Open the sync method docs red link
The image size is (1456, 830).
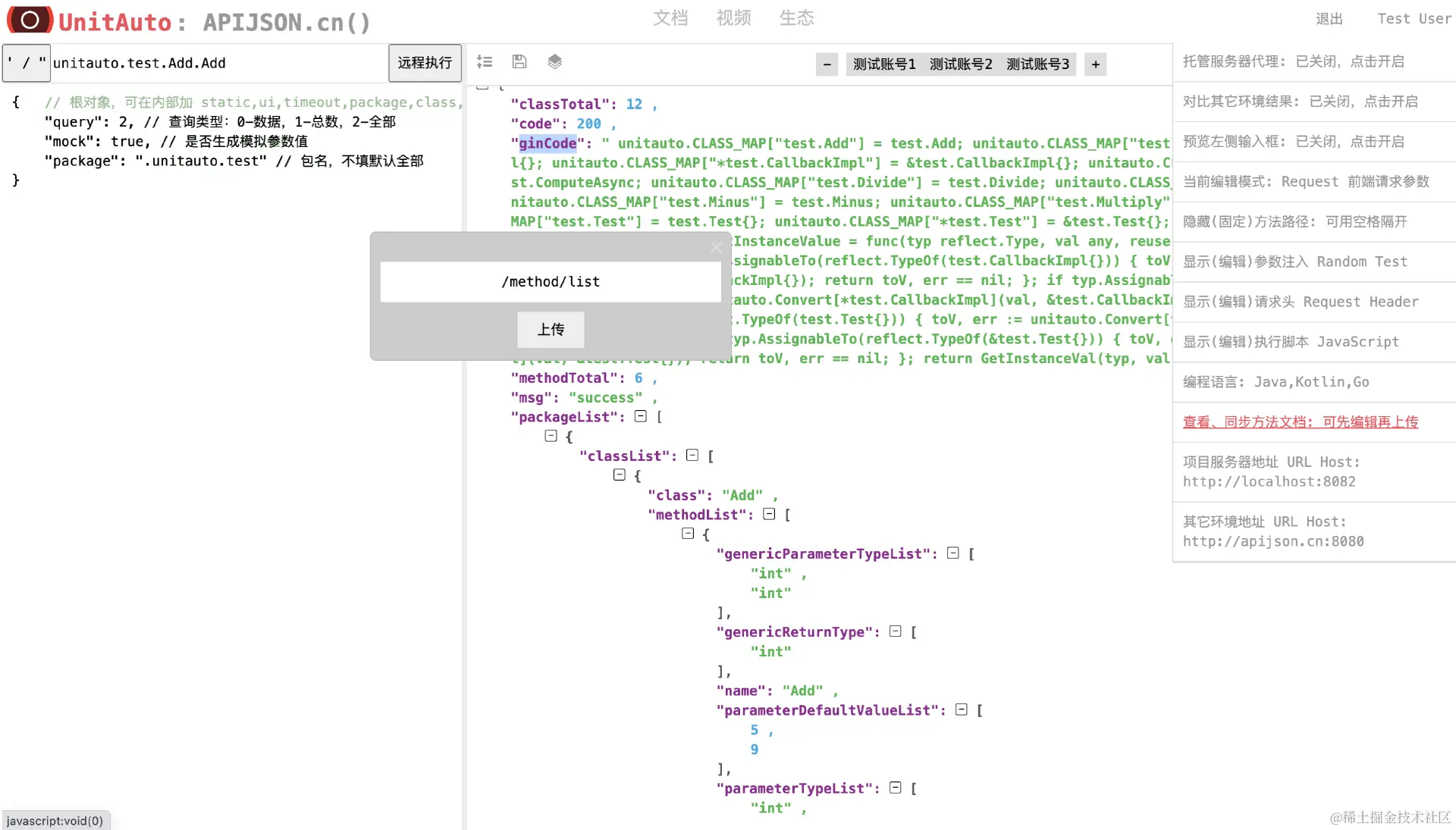[1300, 422]
